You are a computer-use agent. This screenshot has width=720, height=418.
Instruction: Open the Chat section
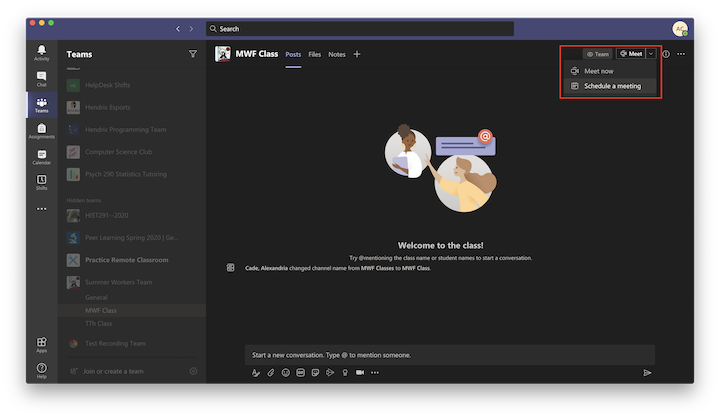[x=41, y=79]
